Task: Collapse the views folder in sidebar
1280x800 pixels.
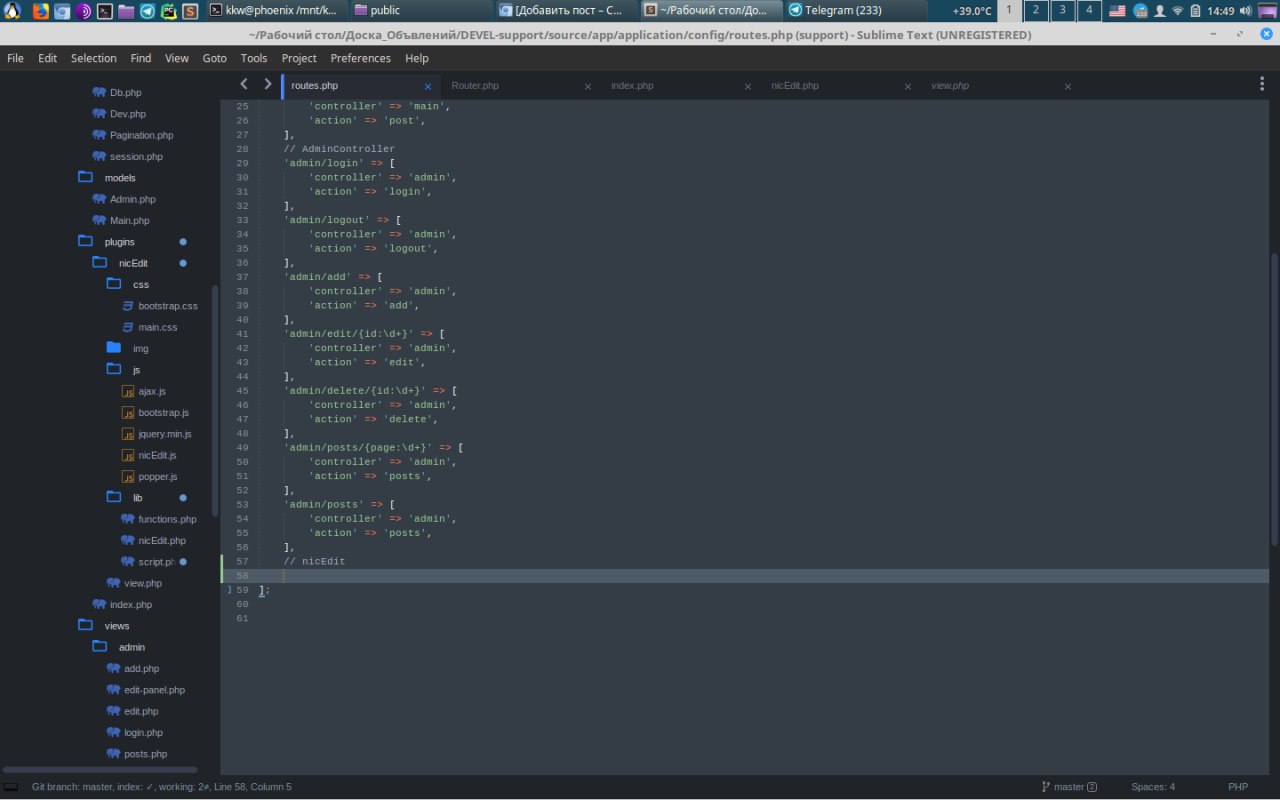Action: (86, 626)
